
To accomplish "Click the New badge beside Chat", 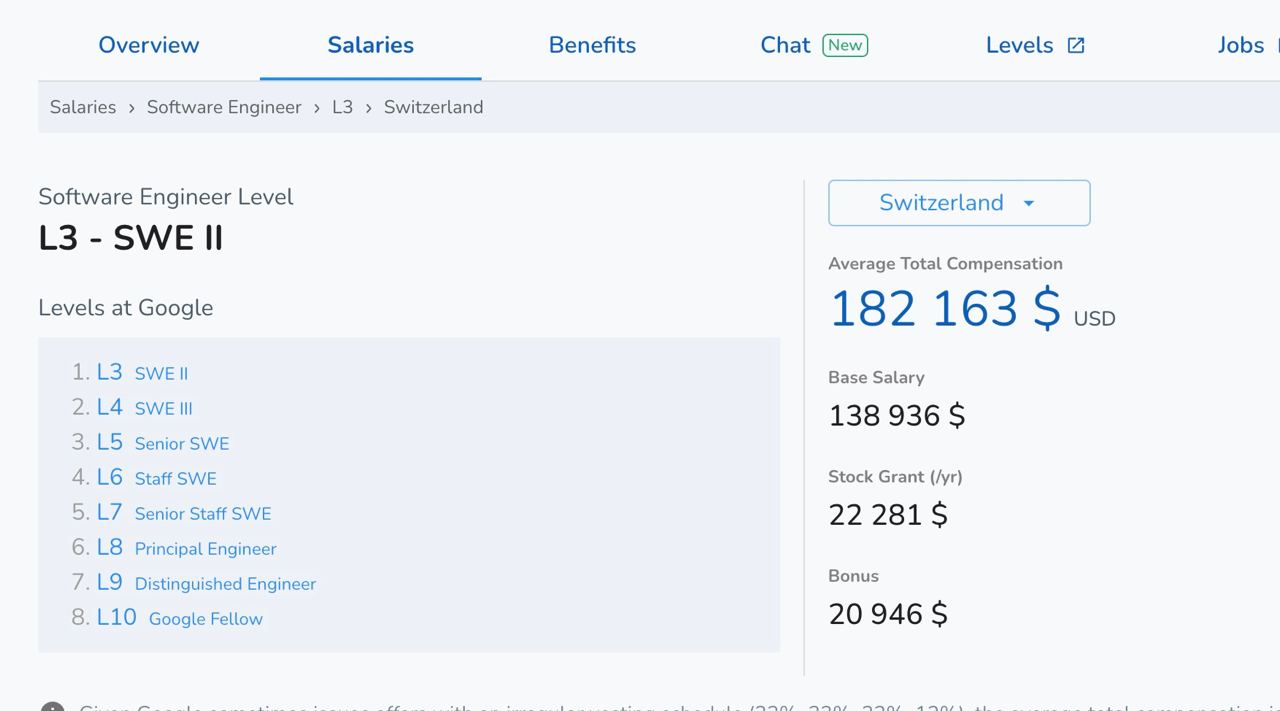I will [x=845, y=45].
